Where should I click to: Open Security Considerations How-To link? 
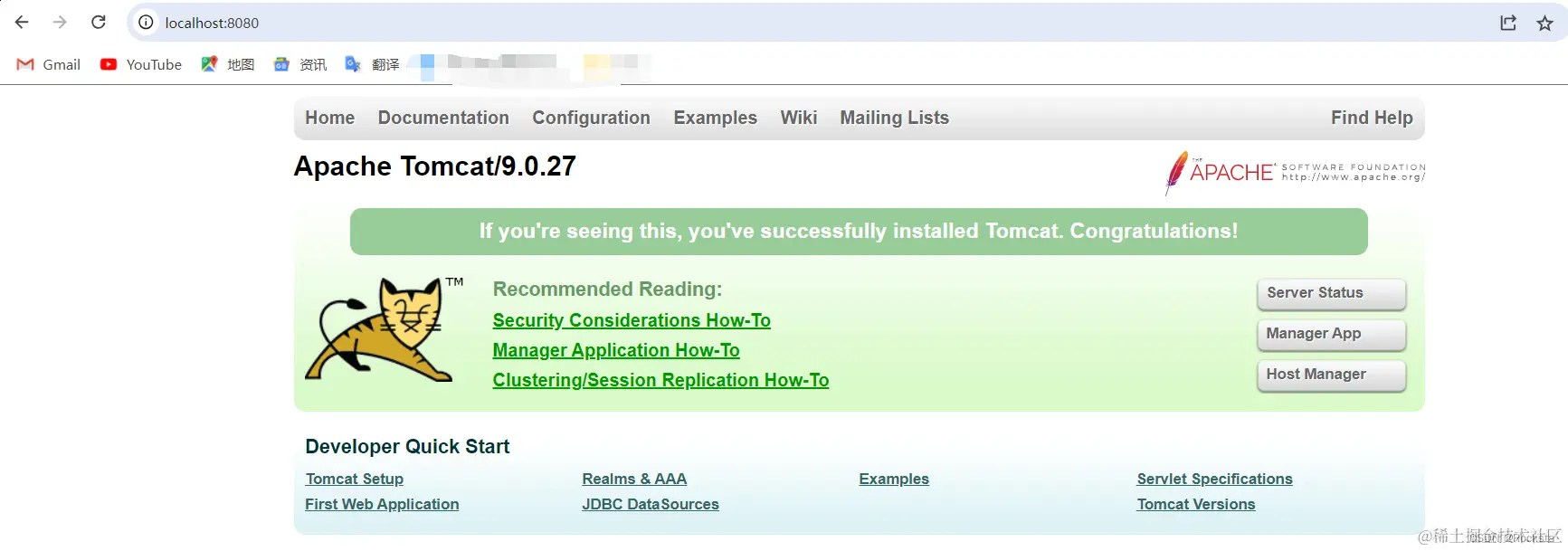[x=632, y=320]
